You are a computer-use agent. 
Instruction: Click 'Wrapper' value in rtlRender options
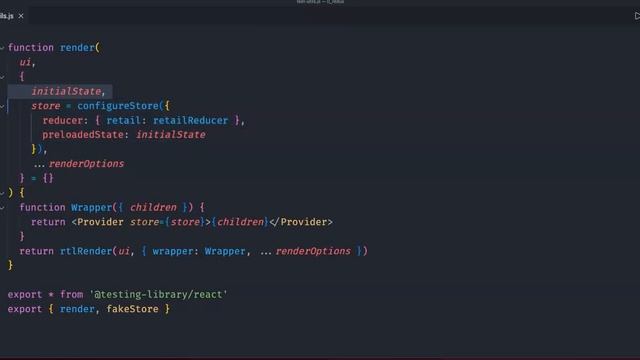tap(225, 251)
